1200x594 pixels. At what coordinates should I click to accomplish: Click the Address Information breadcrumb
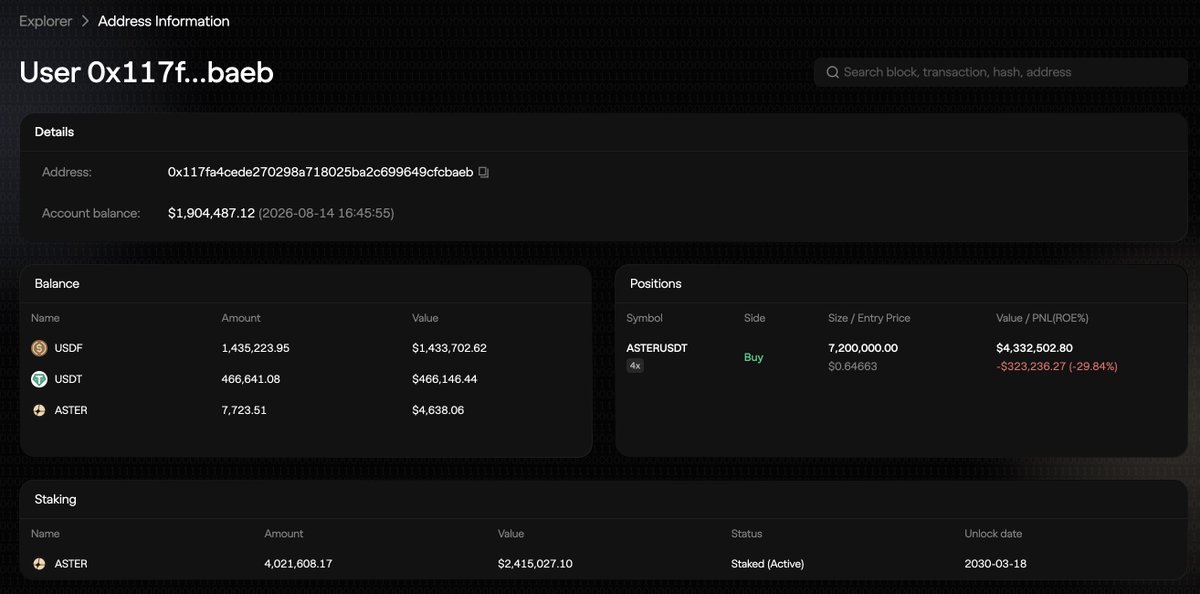coord(163,21)
